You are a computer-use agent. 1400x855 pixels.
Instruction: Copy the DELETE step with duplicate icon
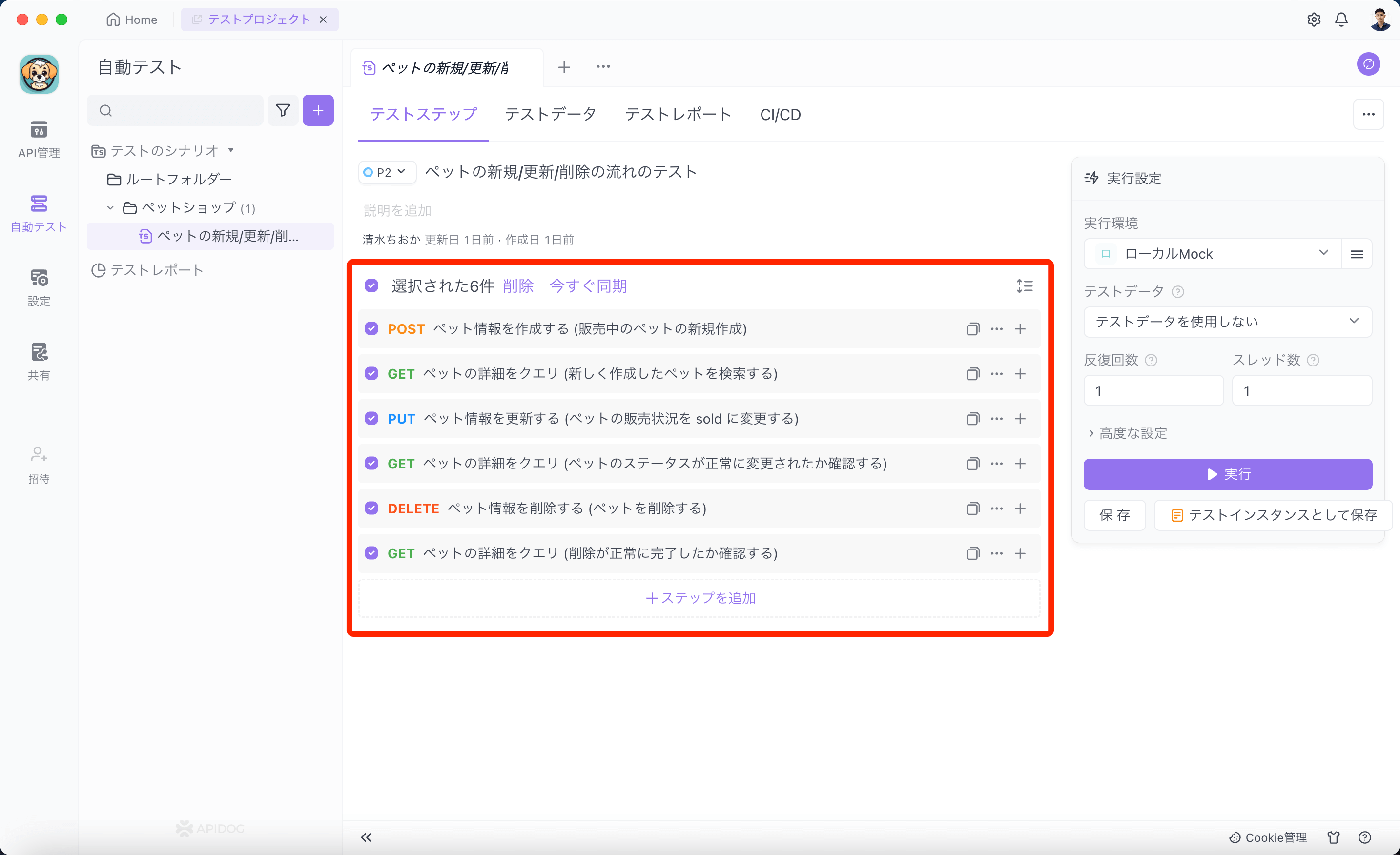click(x=973, y=509)
